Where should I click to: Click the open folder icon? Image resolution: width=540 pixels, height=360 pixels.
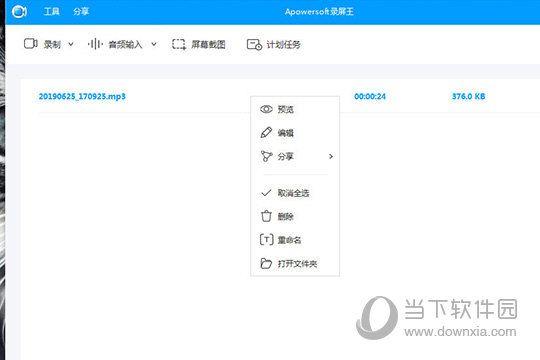click(x=266, y=263)
